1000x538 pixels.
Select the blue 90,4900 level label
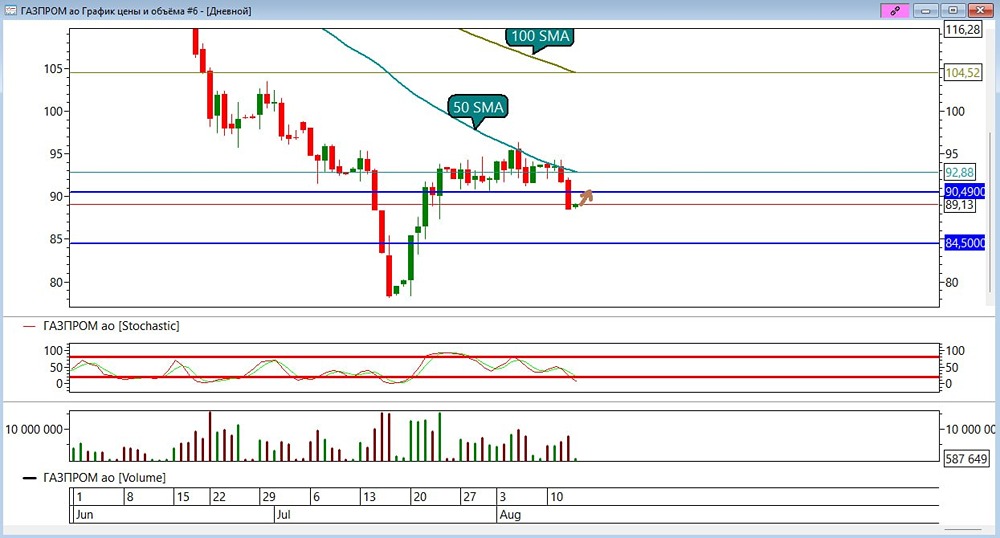click(964, 192)
